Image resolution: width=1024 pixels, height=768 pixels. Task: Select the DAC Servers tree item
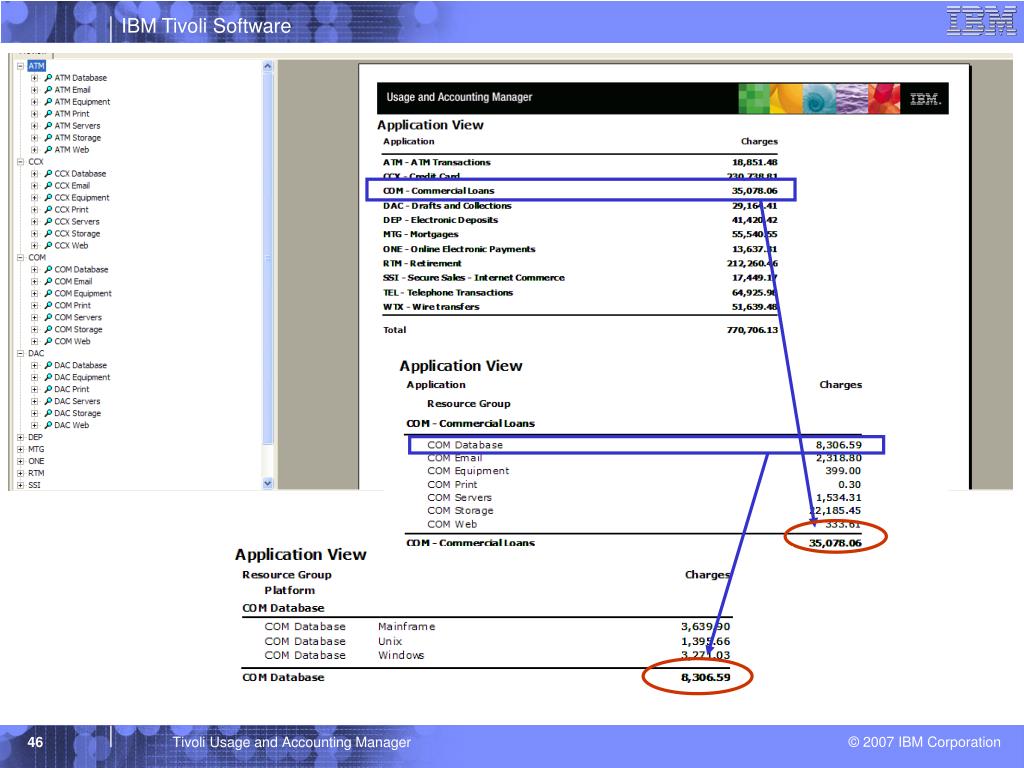click(77, 401)
